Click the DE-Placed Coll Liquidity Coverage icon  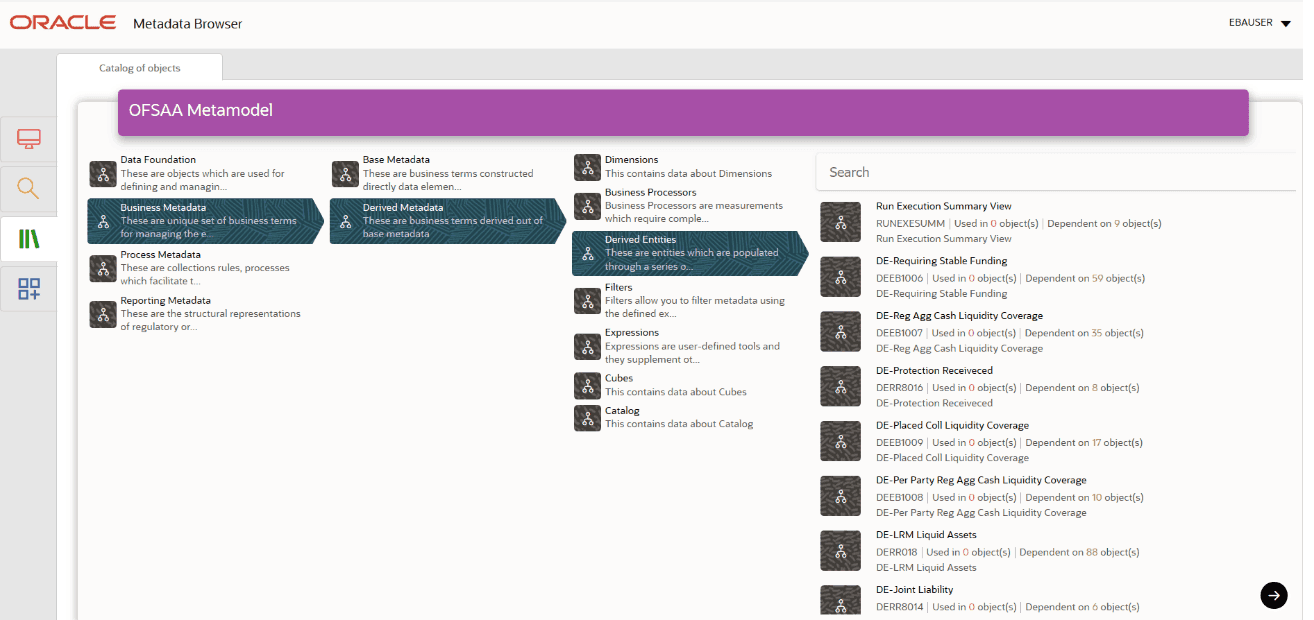(x=841, y=441)
